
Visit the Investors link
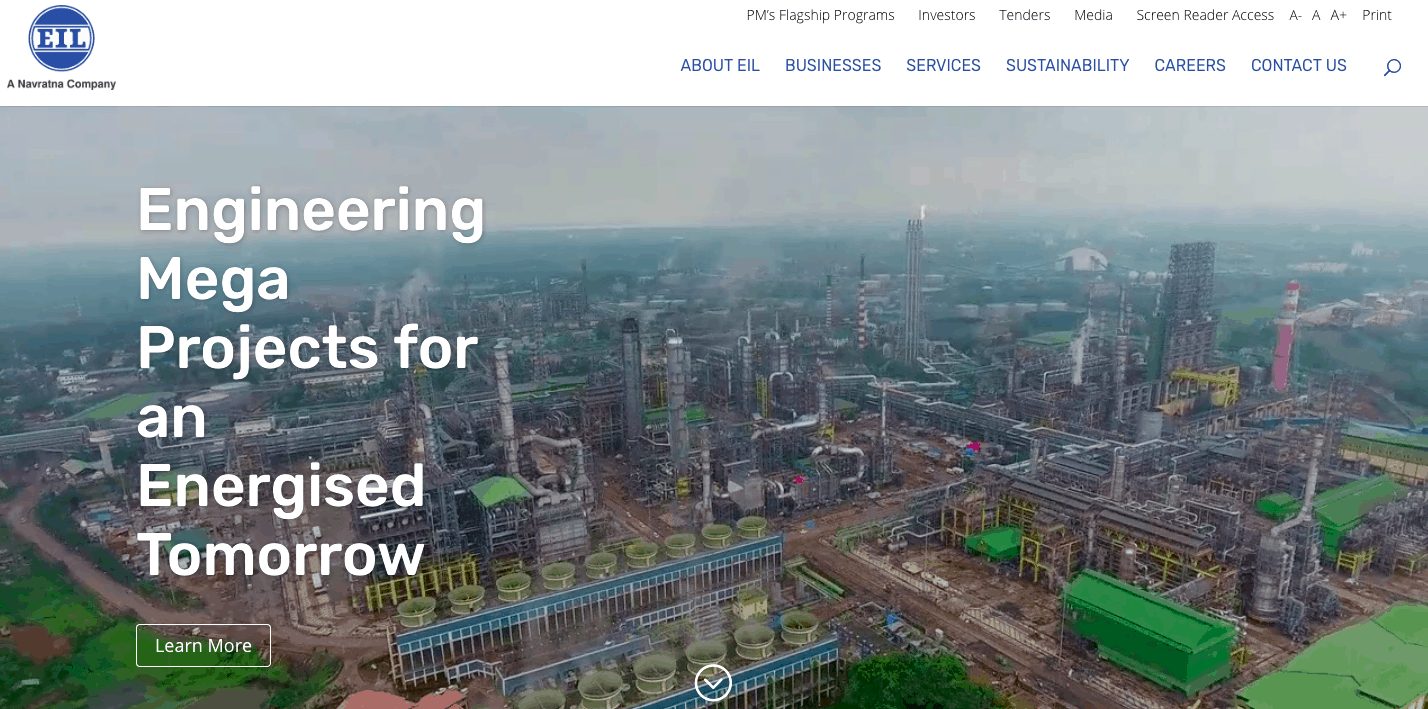946,15
